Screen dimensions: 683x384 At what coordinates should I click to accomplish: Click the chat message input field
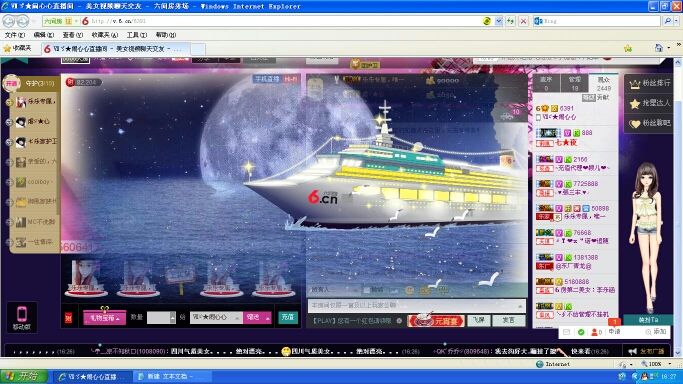click(416, 306)
